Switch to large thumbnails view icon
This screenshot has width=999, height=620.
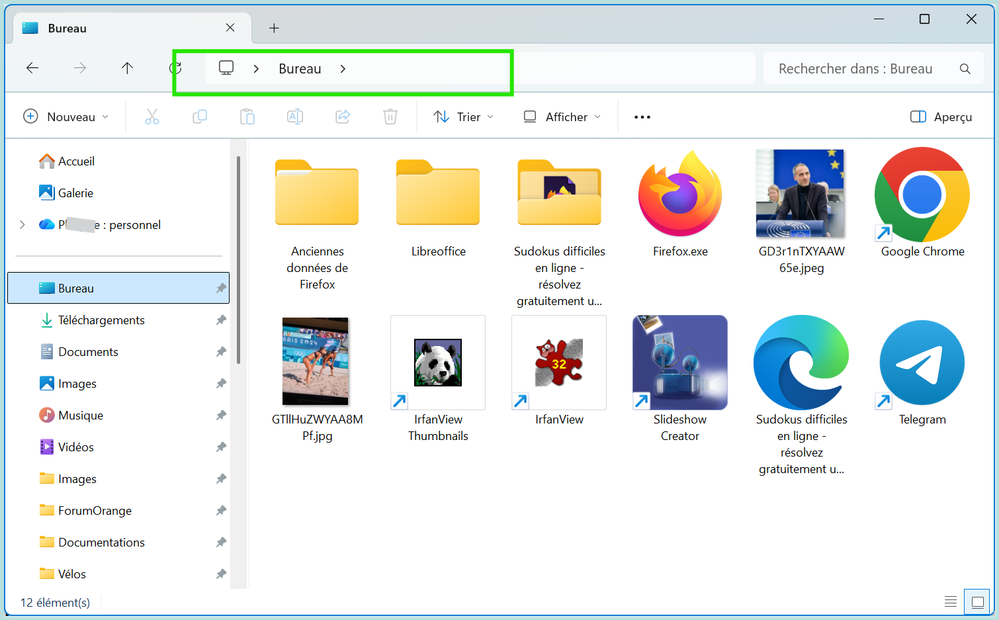pos(977,602)
